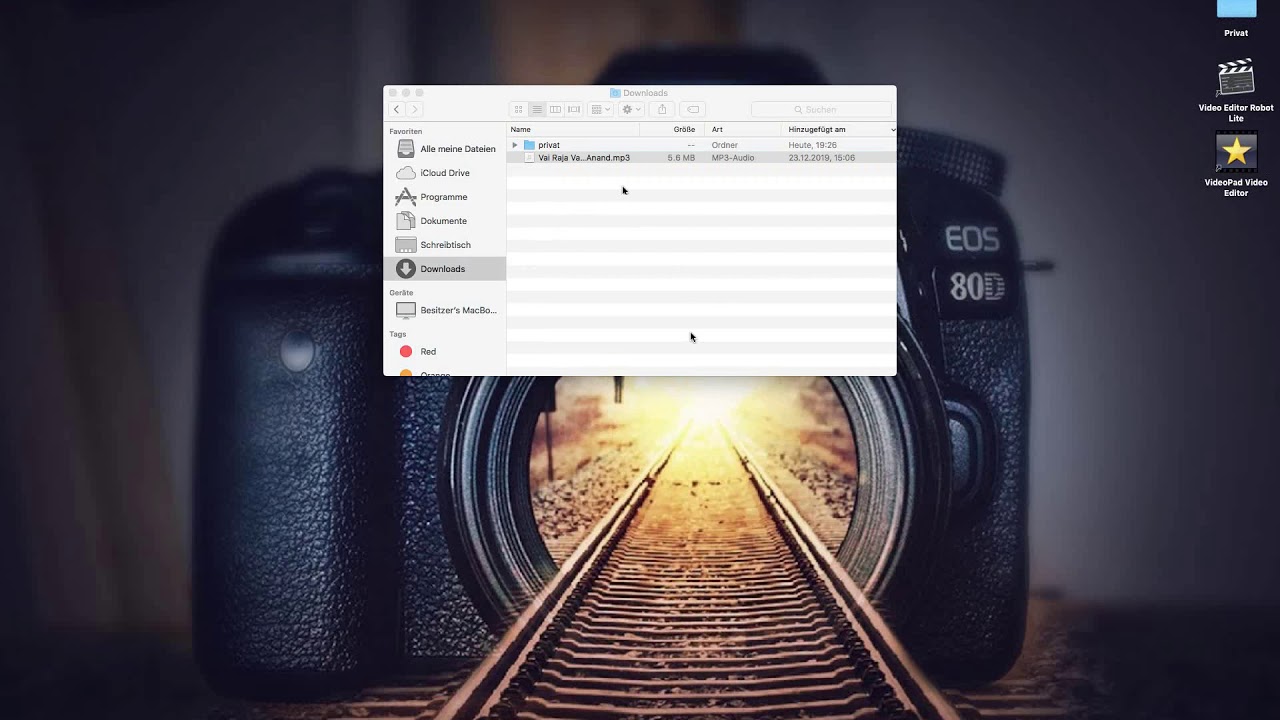Switch Finder to Cover Flow view
1280x720 pixels.
pos(574,109)
